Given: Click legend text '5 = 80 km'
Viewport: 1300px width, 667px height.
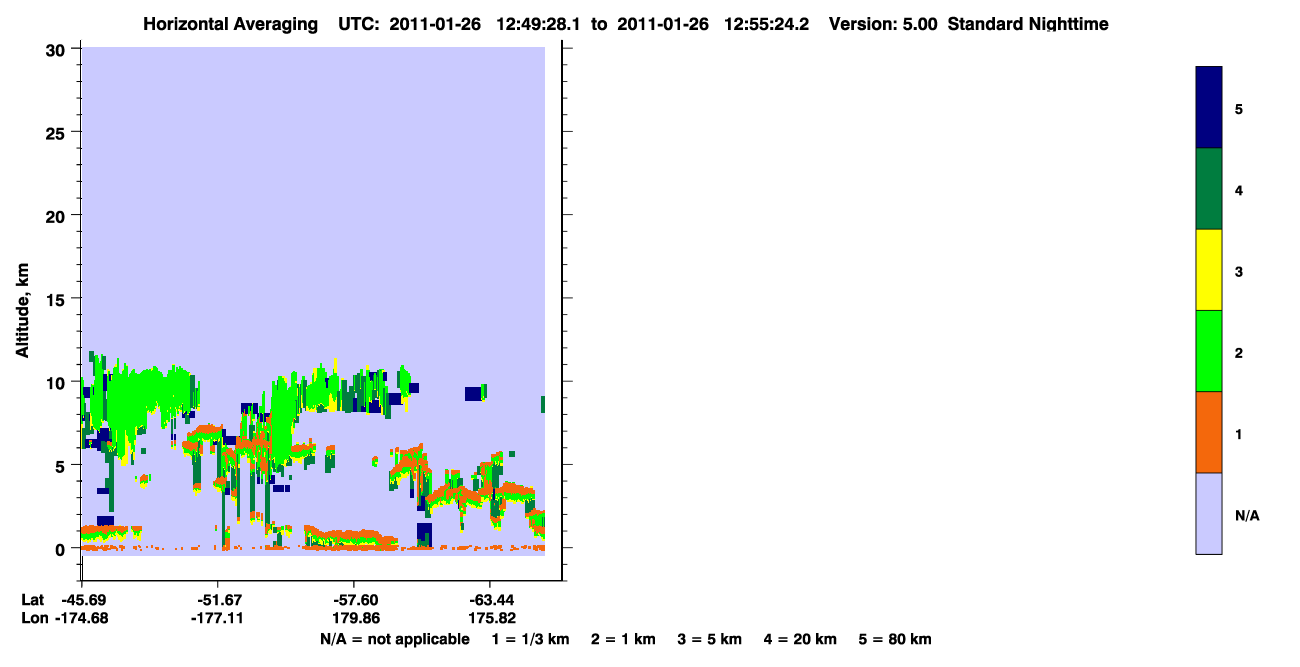Looking at the screenshot, I should [895, 639].
